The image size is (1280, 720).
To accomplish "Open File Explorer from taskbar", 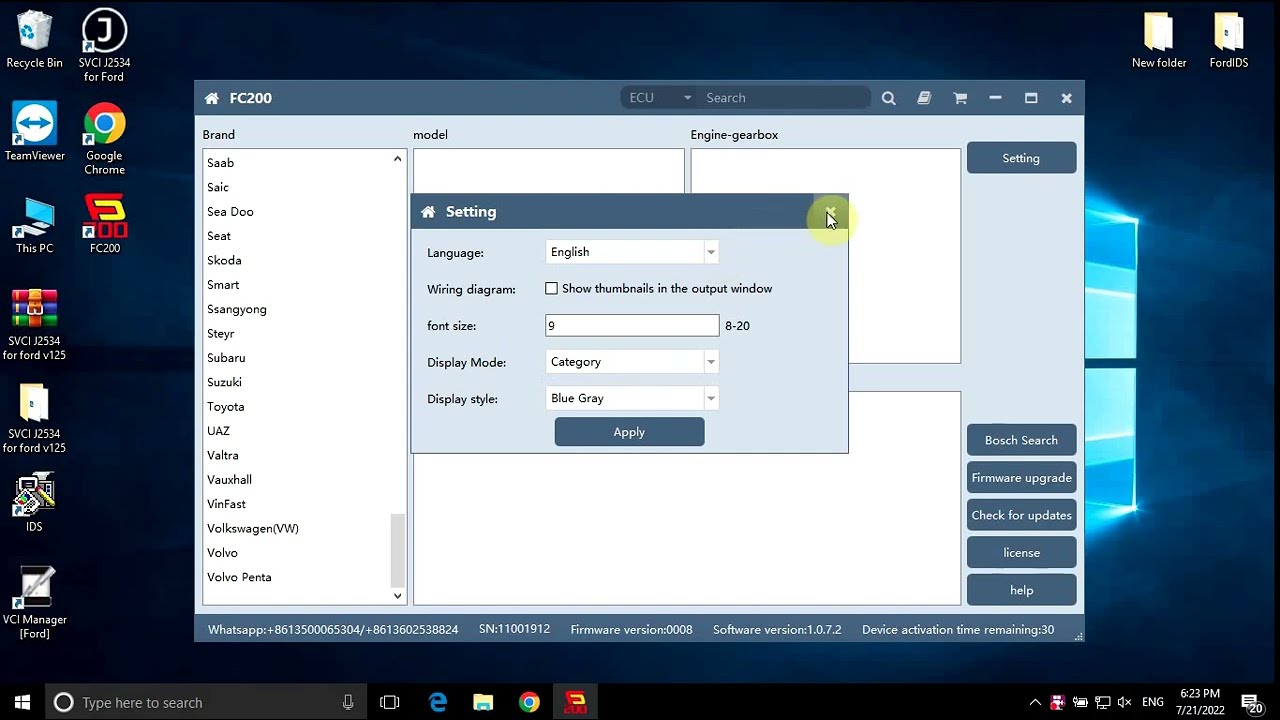I will click(483, 702).
